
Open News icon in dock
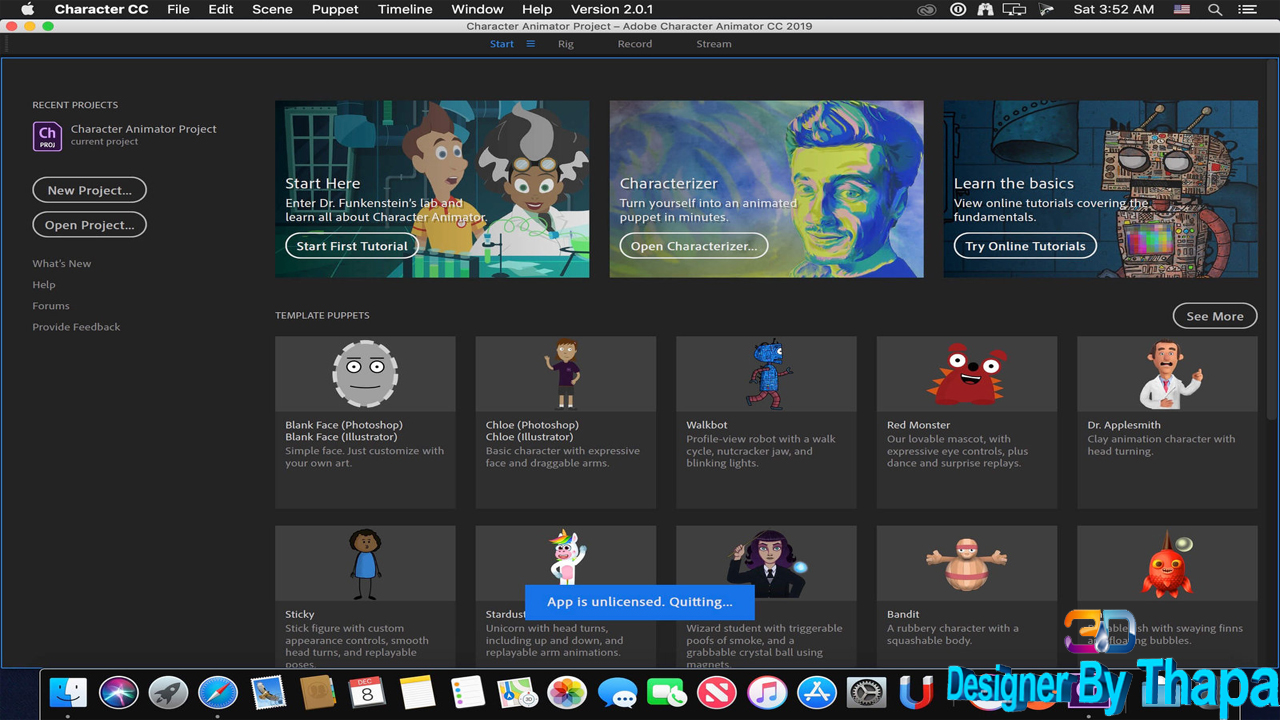pos(717,692)
